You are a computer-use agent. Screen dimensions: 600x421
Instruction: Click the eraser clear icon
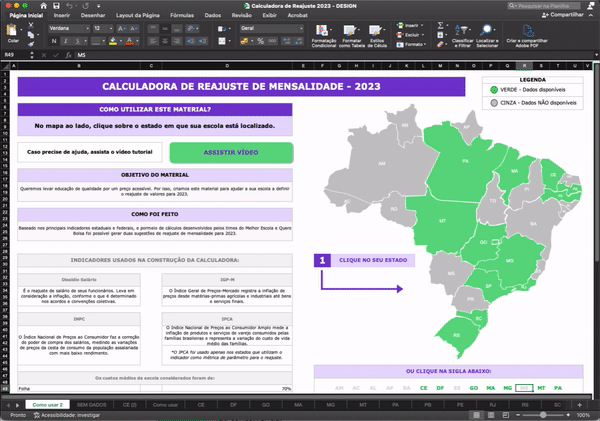(440, 44)
